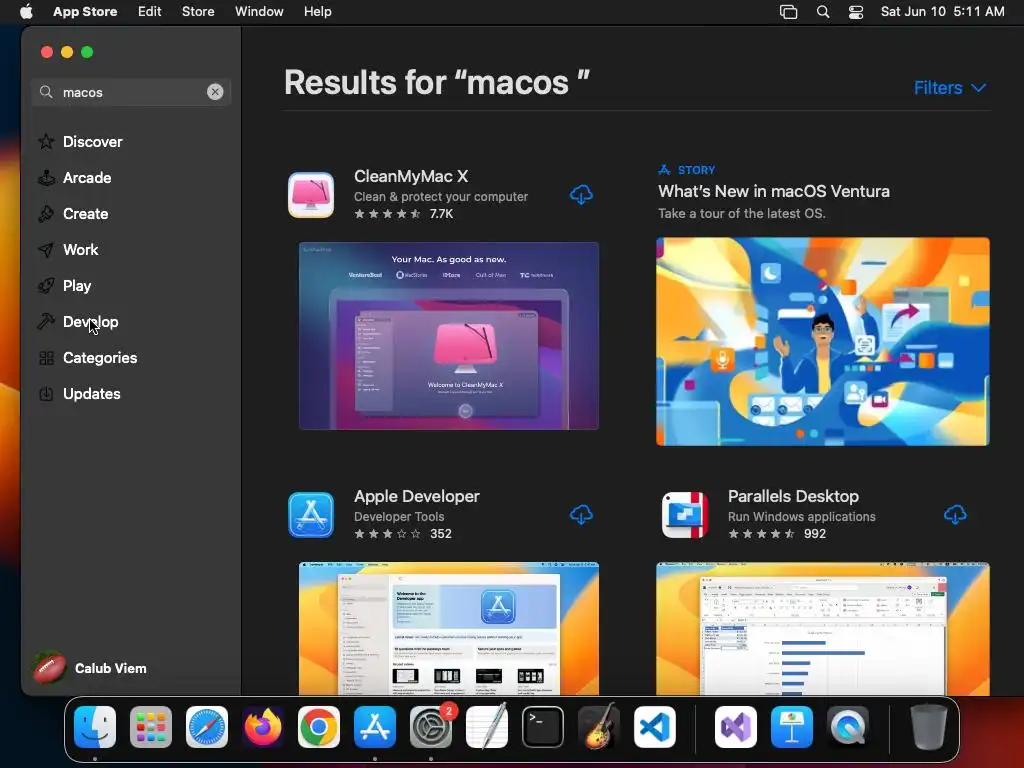Open Parallels Desktop title link

[x=793, y=496]
